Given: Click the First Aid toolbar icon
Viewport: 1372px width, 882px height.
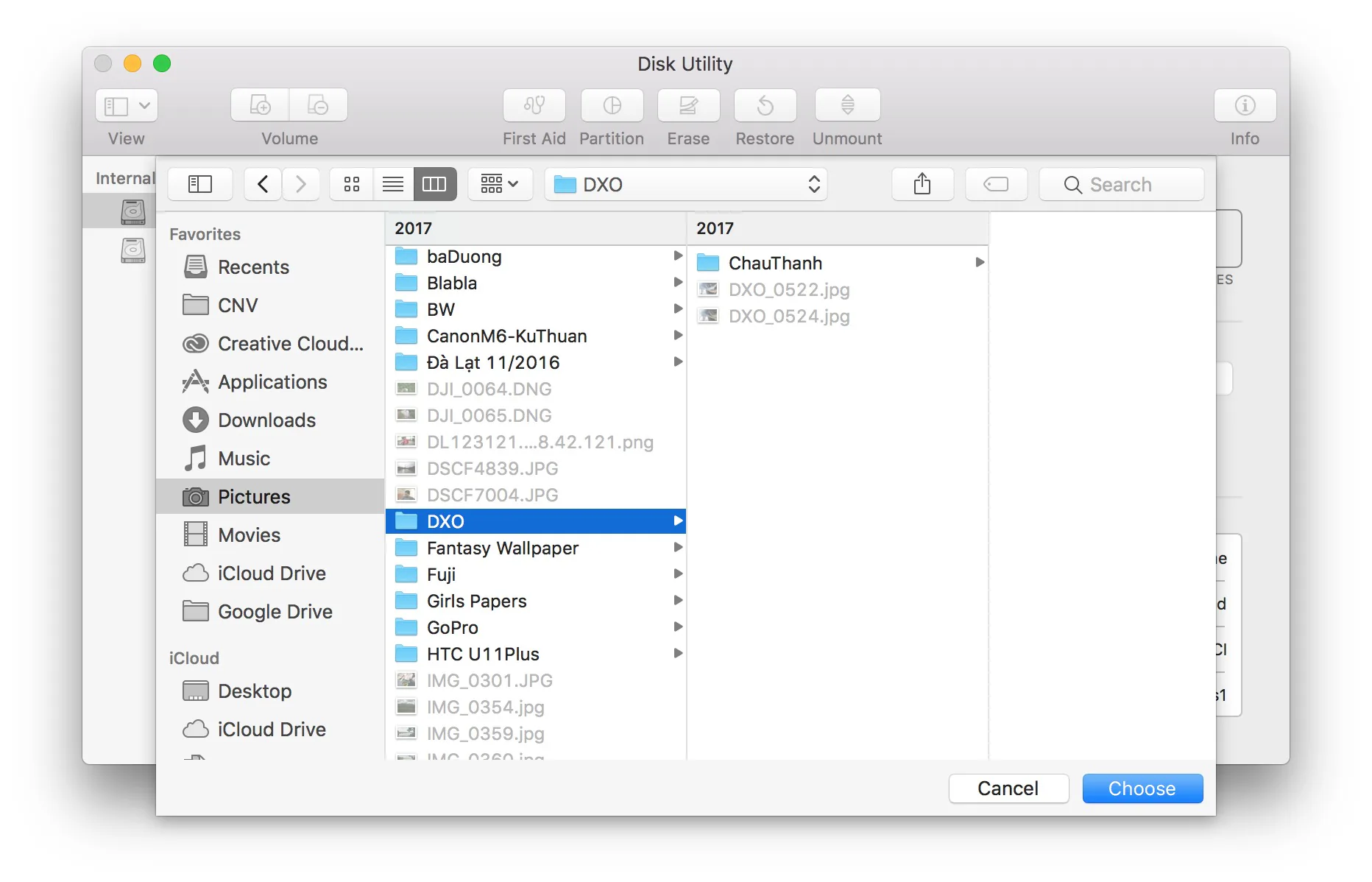Looking at the screenshot, I should [534, 105].
